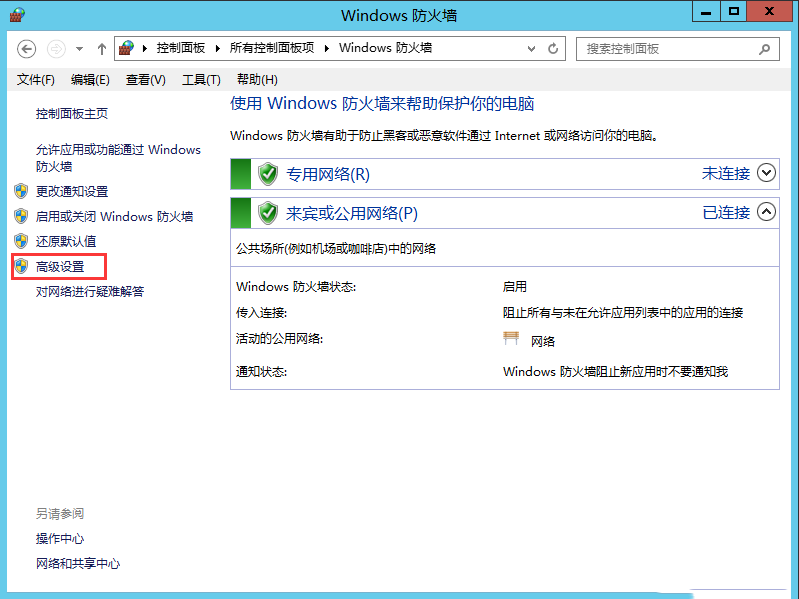Screen dimensions: 799x599
Task: Click 传入连接: label
Action: tap(261, 313)
